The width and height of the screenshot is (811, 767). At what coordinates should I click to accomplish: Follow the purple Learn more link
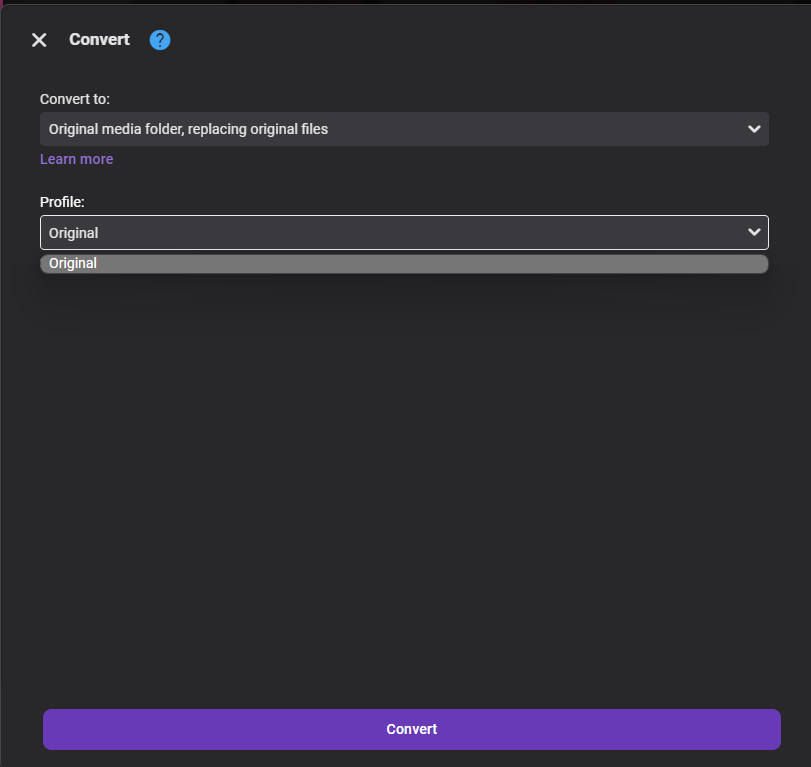[x=76, y=159]
